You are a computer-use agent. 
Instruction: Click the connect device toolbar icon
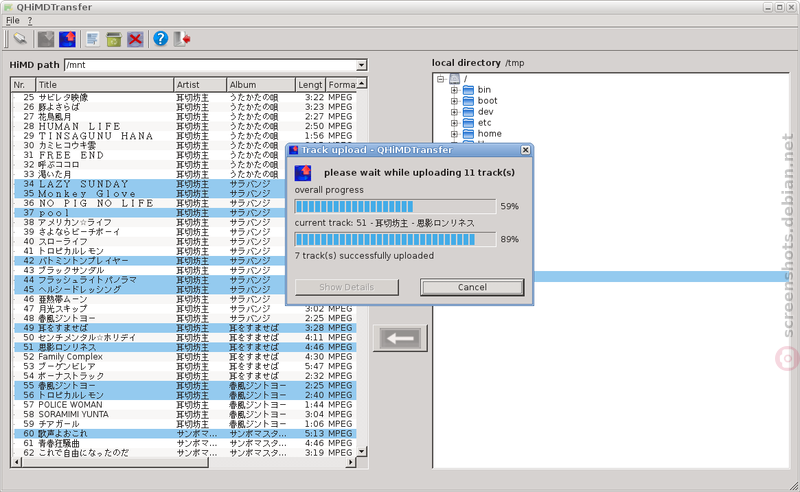(20, 39)
